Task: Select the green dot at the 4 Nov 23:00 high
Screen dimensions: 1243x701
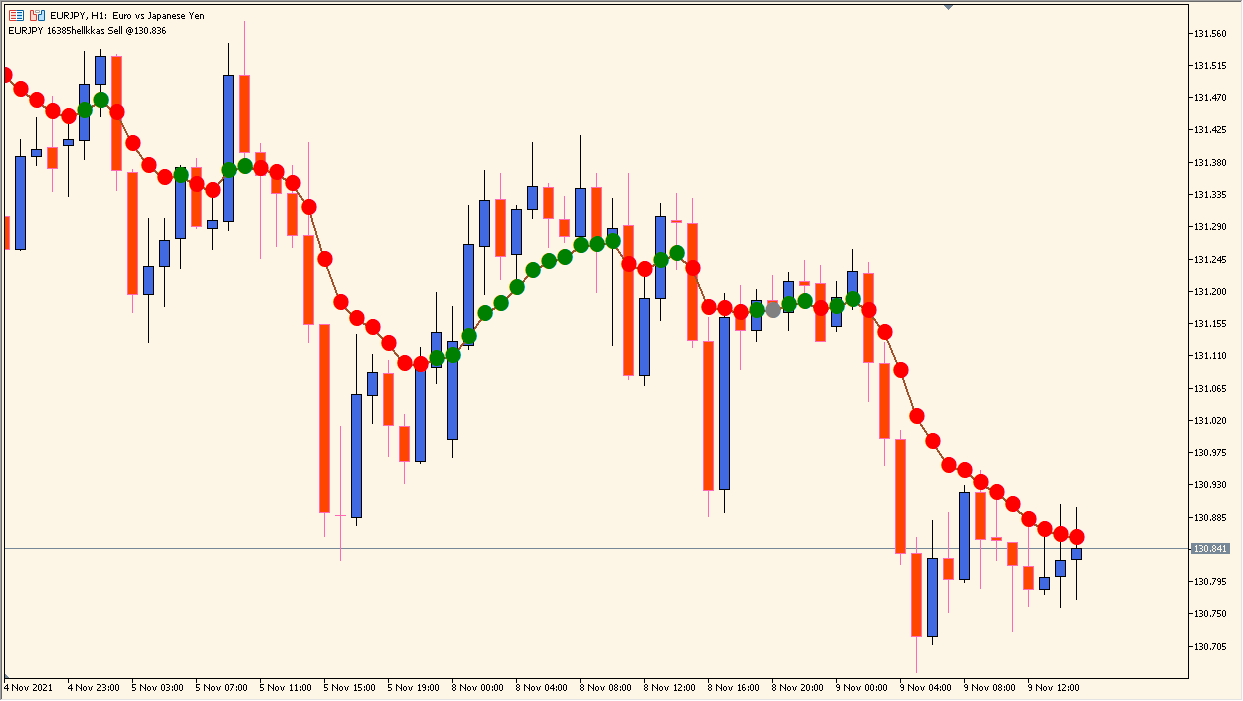Action: [100, 100]
